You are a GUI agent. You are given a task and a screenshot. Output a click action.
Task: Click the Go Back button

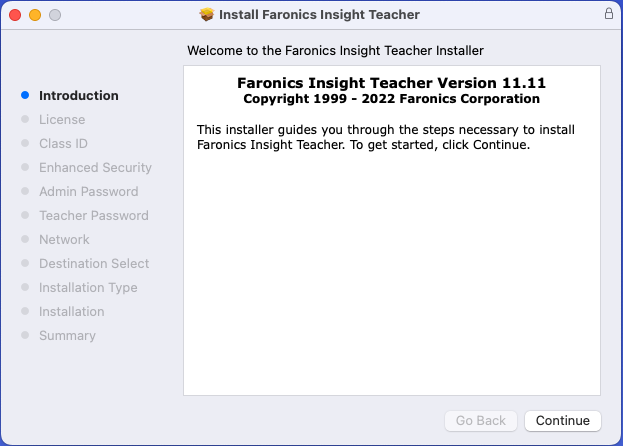pyautogui.click(x=481, y=421)
